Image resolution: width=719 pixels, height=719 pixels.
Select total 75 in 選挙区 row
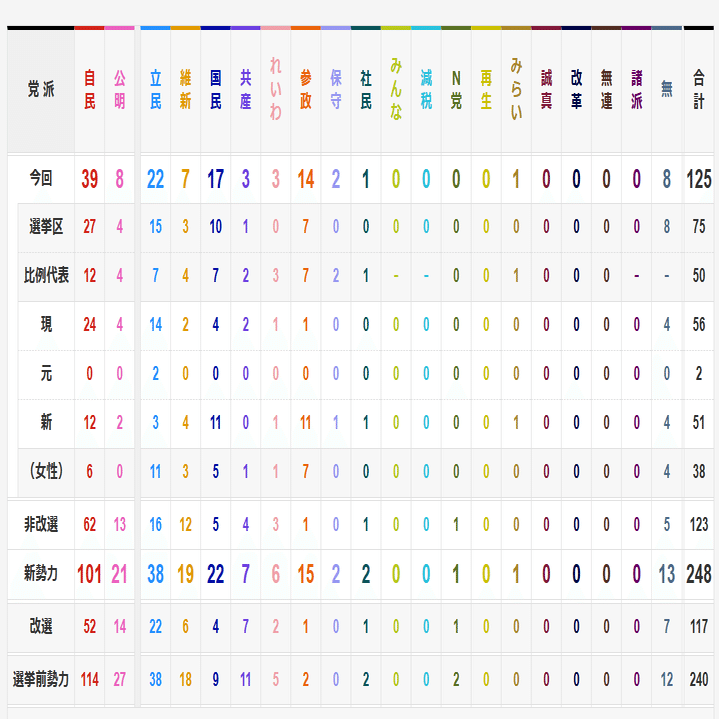click(699, 227)
